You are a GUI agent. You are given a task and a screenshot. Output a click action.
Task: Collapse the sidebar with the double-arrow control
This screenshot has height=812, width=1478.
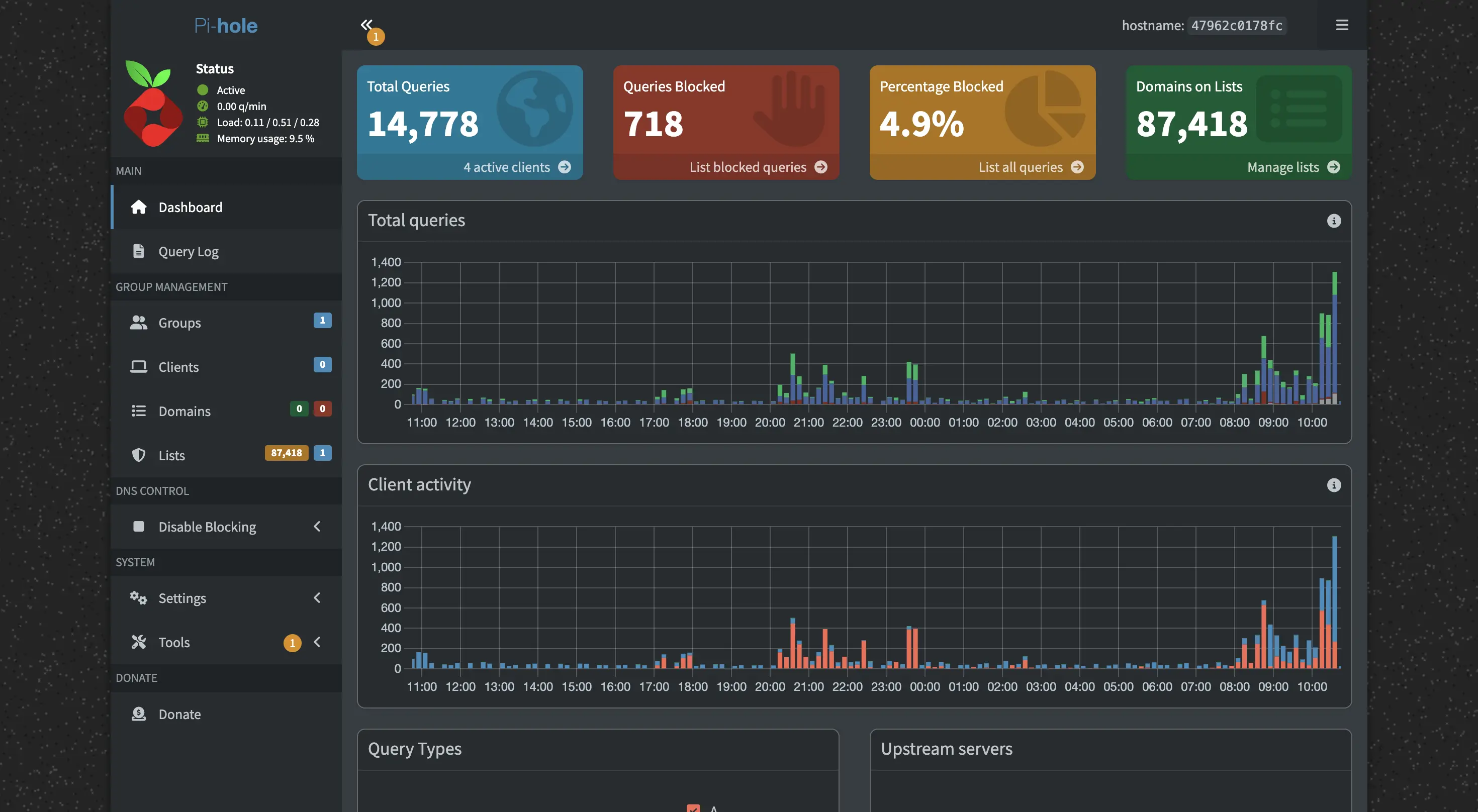(x=367, y=25)
